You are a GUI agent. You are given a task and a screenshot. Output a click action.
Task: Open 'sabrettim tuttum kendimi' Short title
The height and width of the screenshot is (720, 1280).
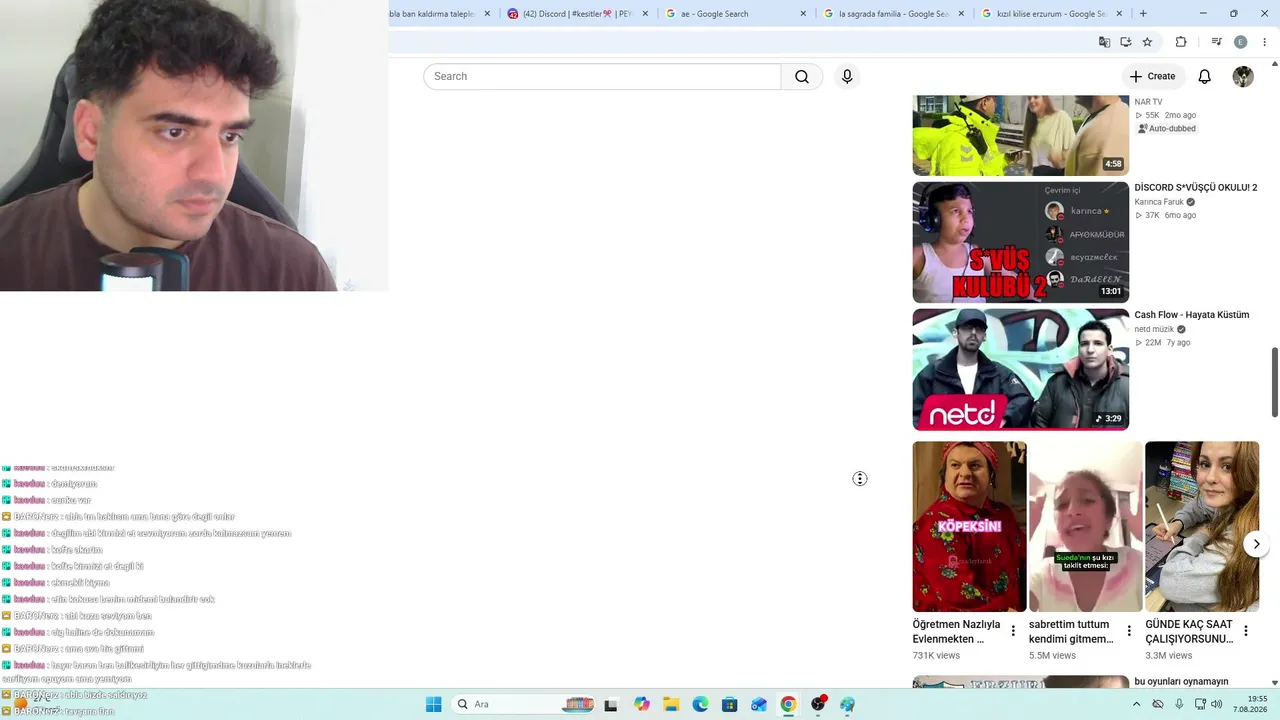(x=1071, y=632)
